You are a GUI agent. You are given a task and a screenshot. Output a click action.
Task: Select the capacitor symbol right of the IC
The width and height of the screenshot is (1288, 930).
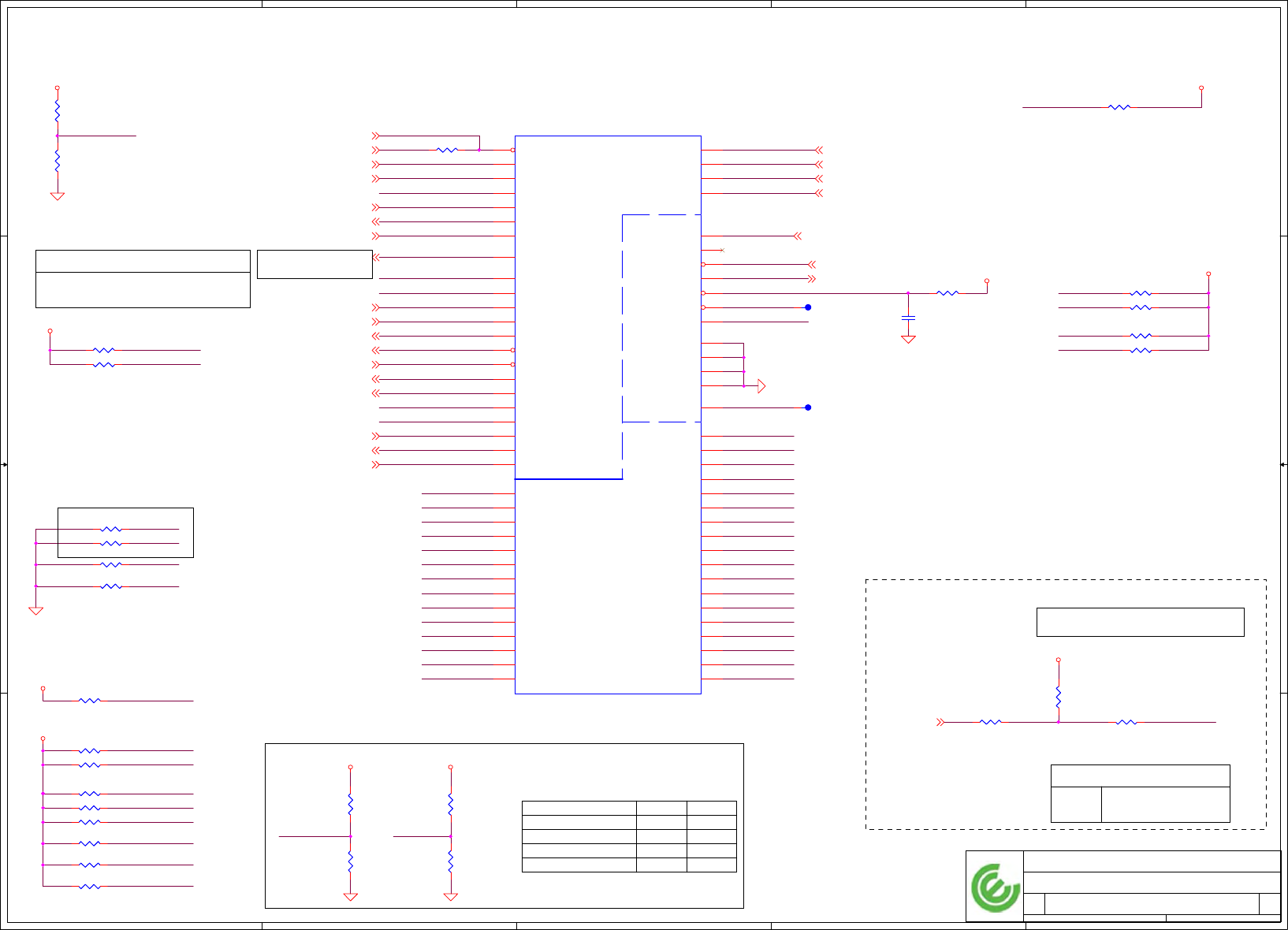coord(908,318)
